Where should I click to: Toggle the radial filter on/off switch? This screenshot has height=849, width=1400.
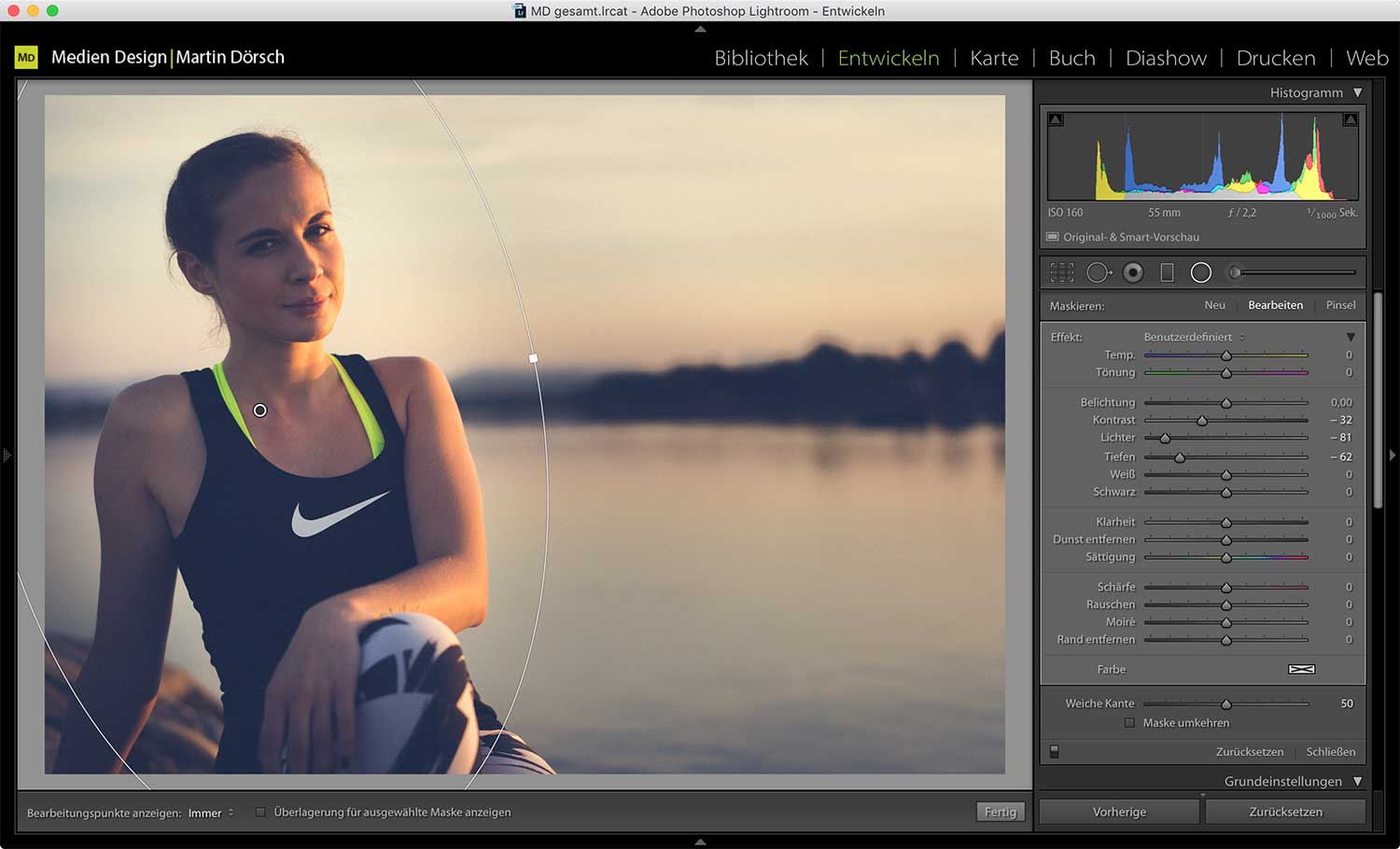coord(1055,752)
